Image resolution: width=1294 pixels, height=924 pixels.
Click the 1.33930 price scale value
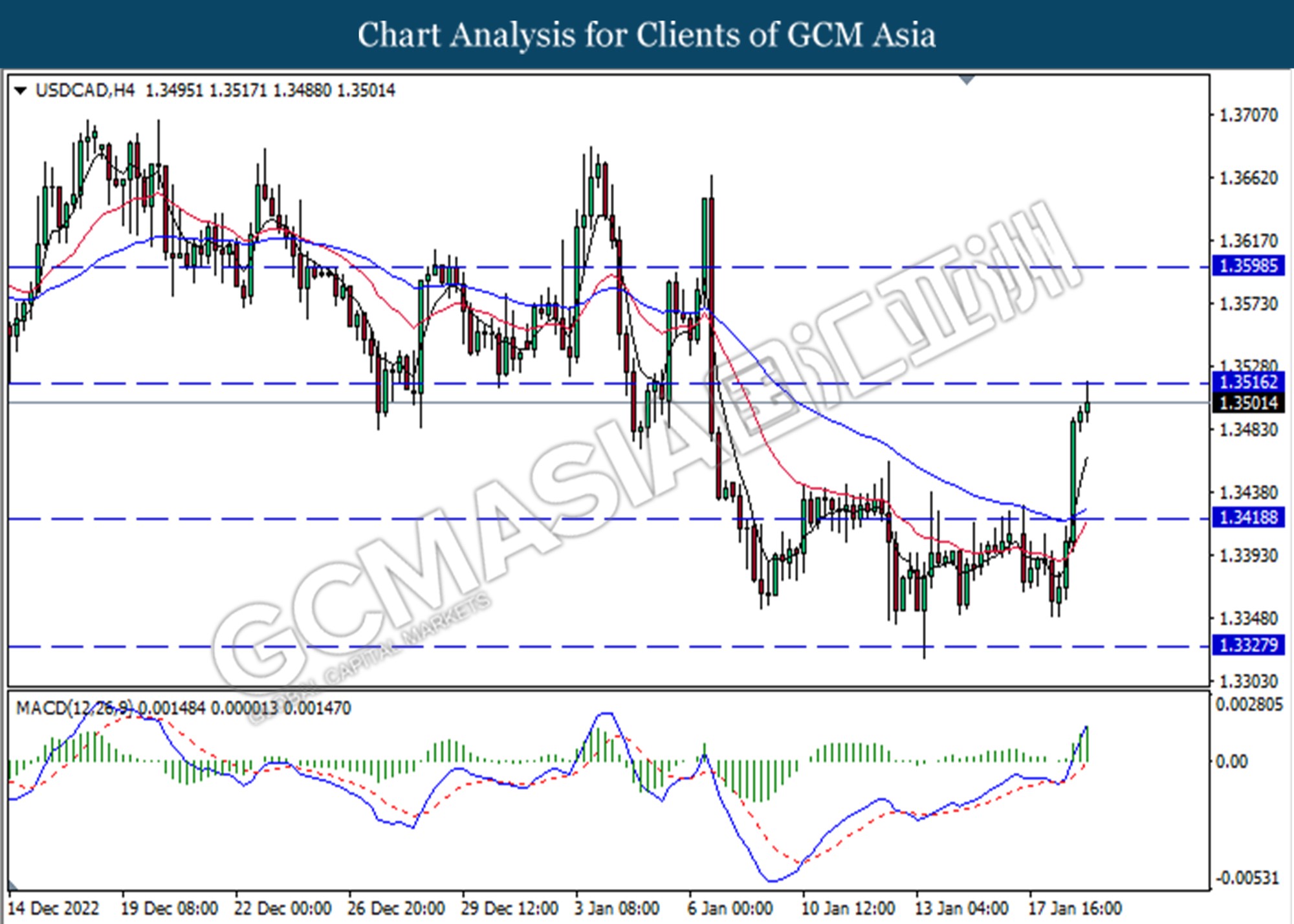(x=1249, y=556)
